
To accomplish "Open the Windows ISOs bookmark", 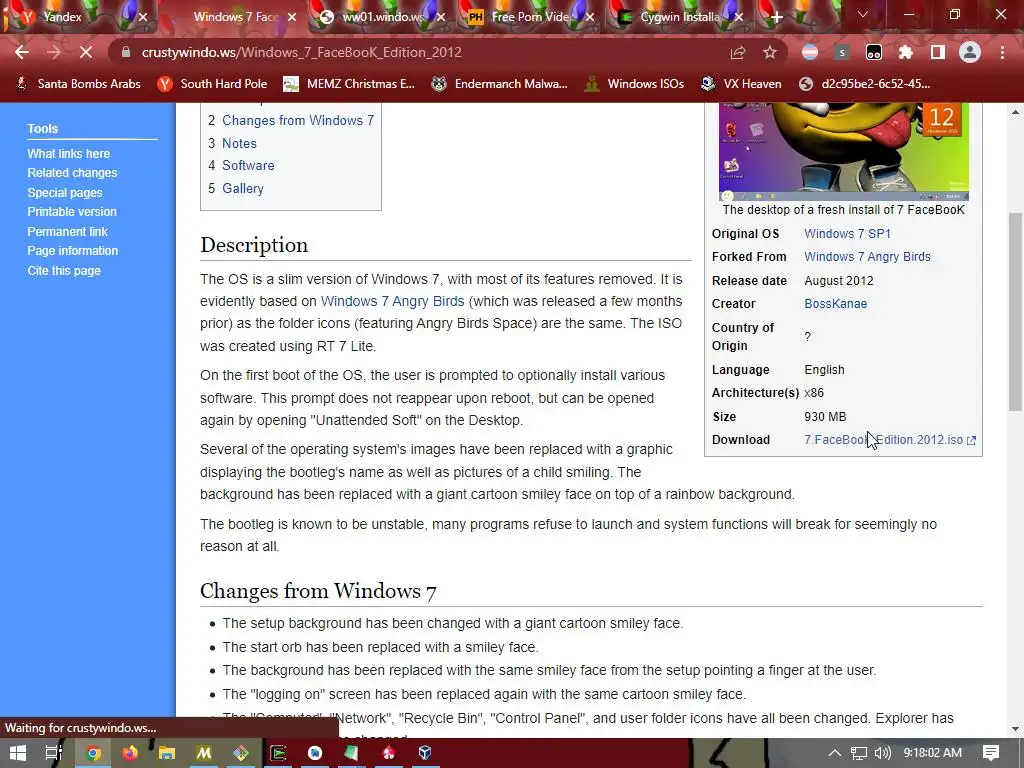I will pos(634,84).
